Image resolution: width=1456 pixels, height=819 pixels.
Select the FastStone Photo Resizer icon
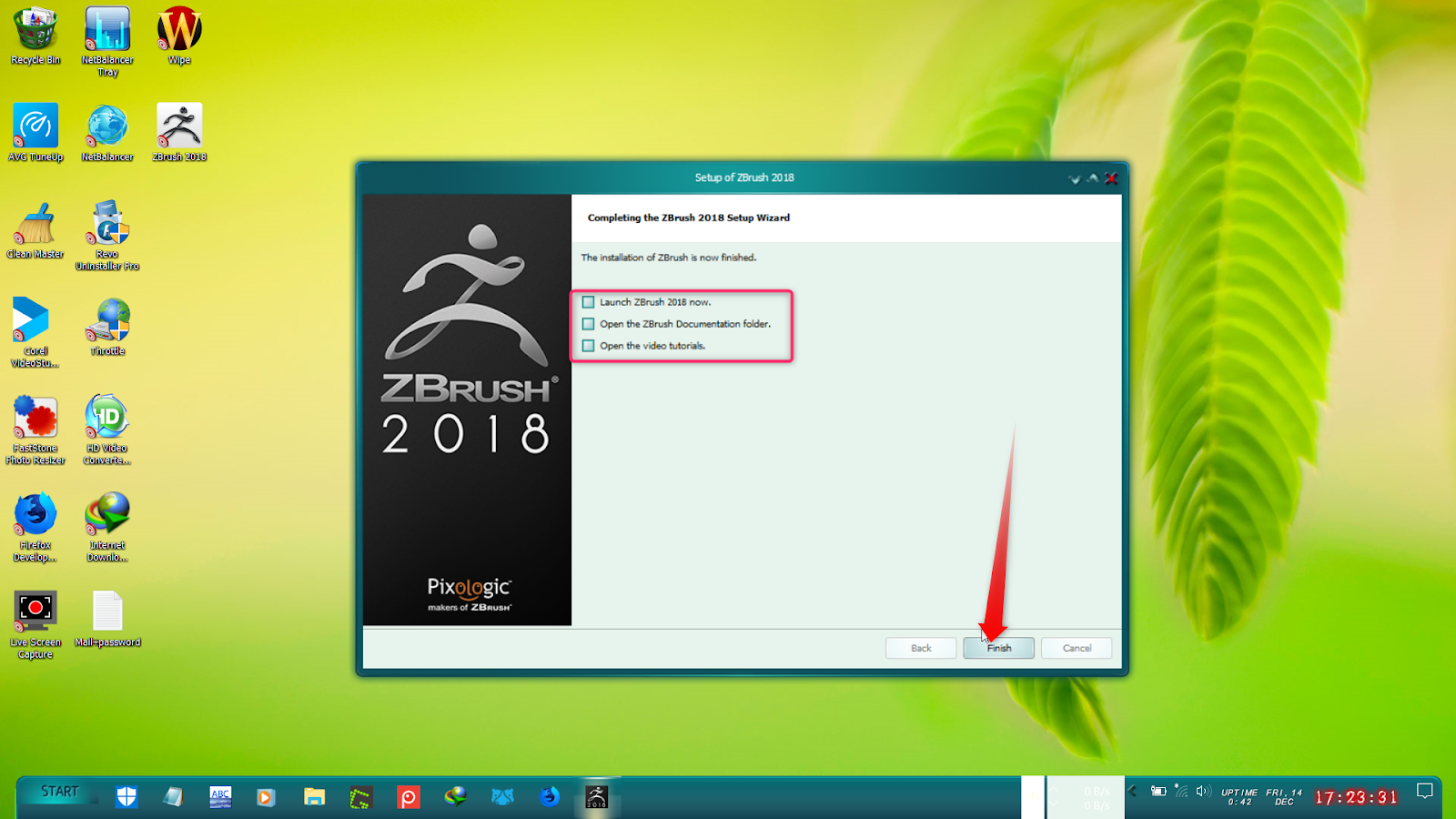point(35,430)
